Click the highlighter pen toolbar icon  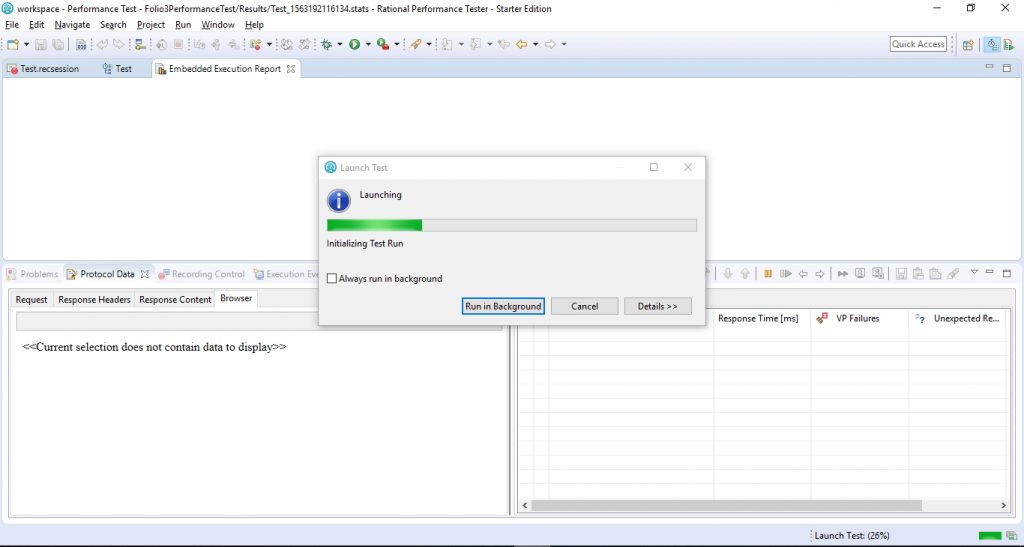415,44
